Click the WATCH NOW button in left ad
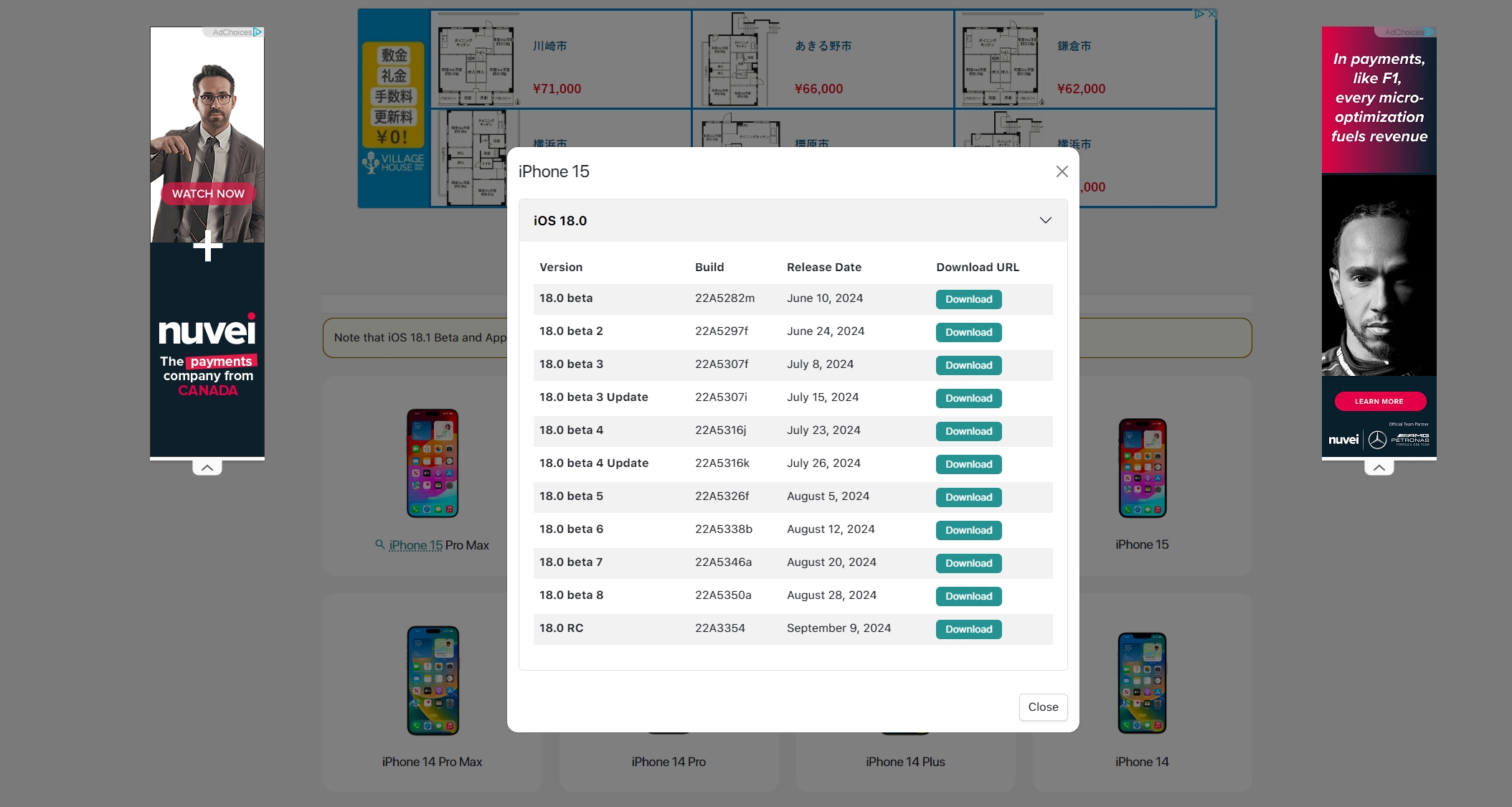This screenshot has height=807, width=1512. [x=207, y=193]
